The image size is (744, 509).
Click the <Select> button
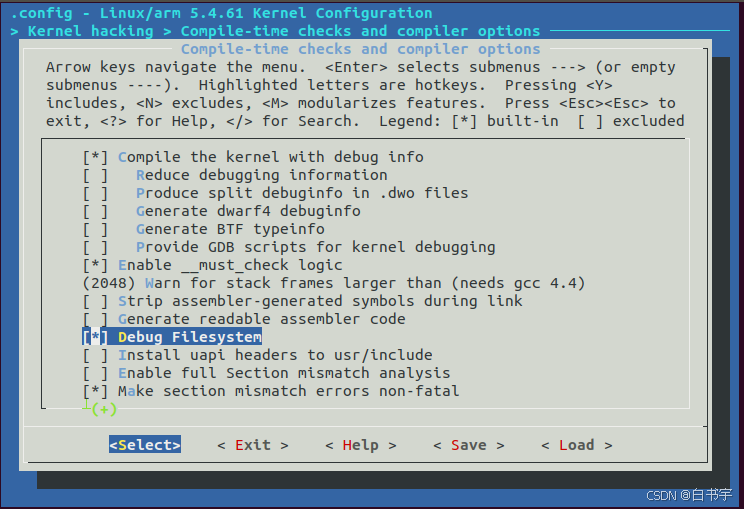pyautogui.click(x=145, y=445)
